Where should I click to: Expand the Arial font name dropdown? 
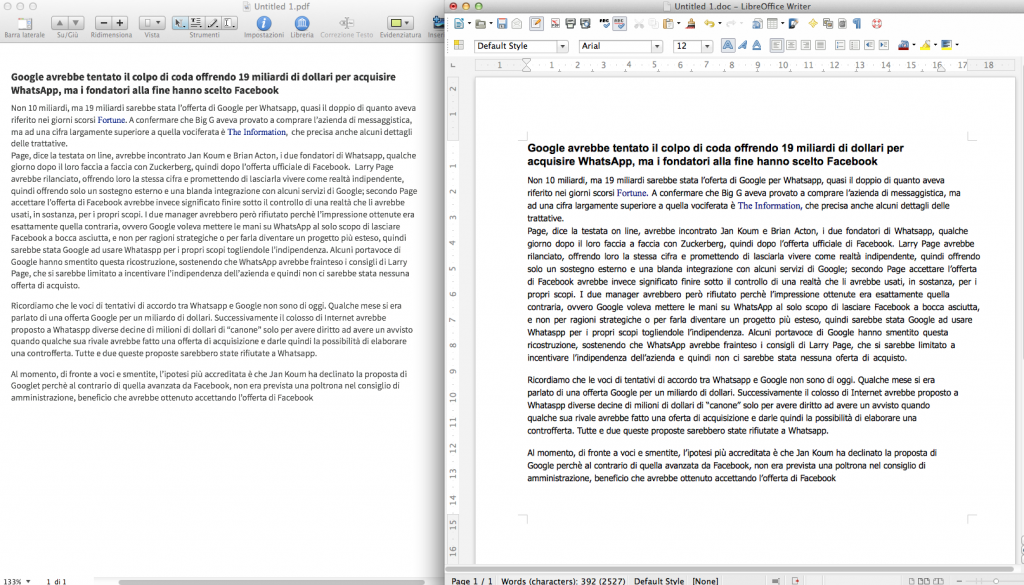click(657, 46)
